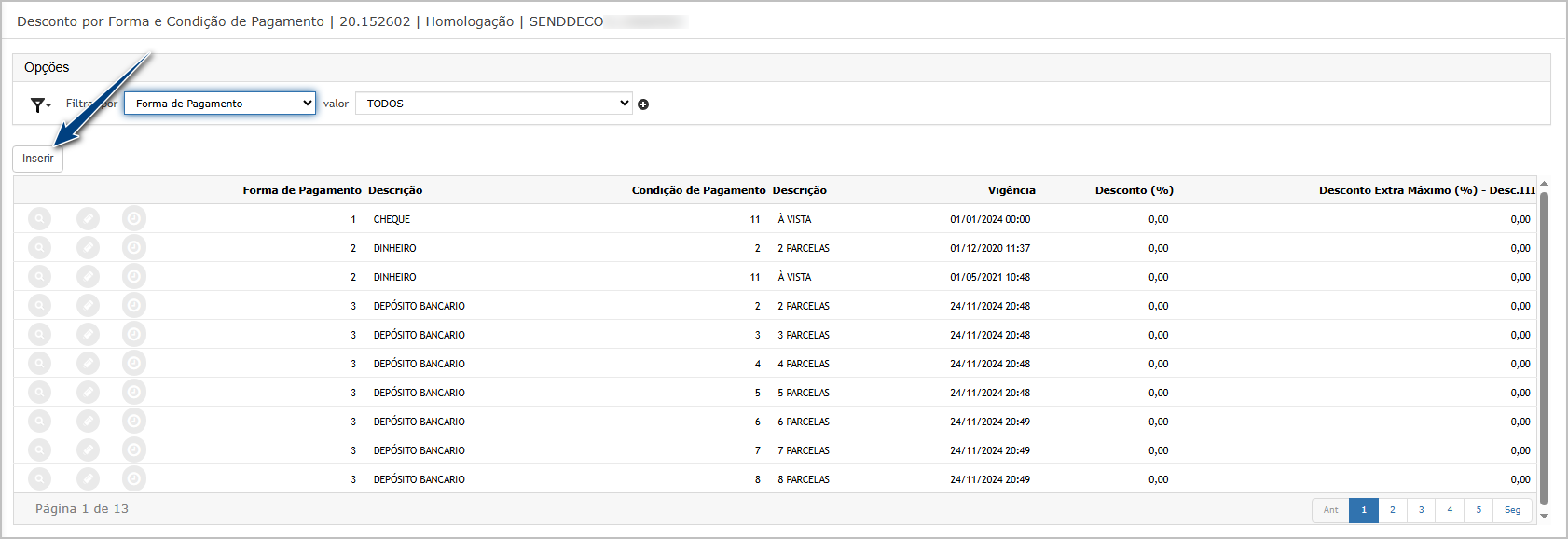Click the 01/05/2021 10:48 date cell
This screenshot has height=539, width=1568.
(990, 277)
